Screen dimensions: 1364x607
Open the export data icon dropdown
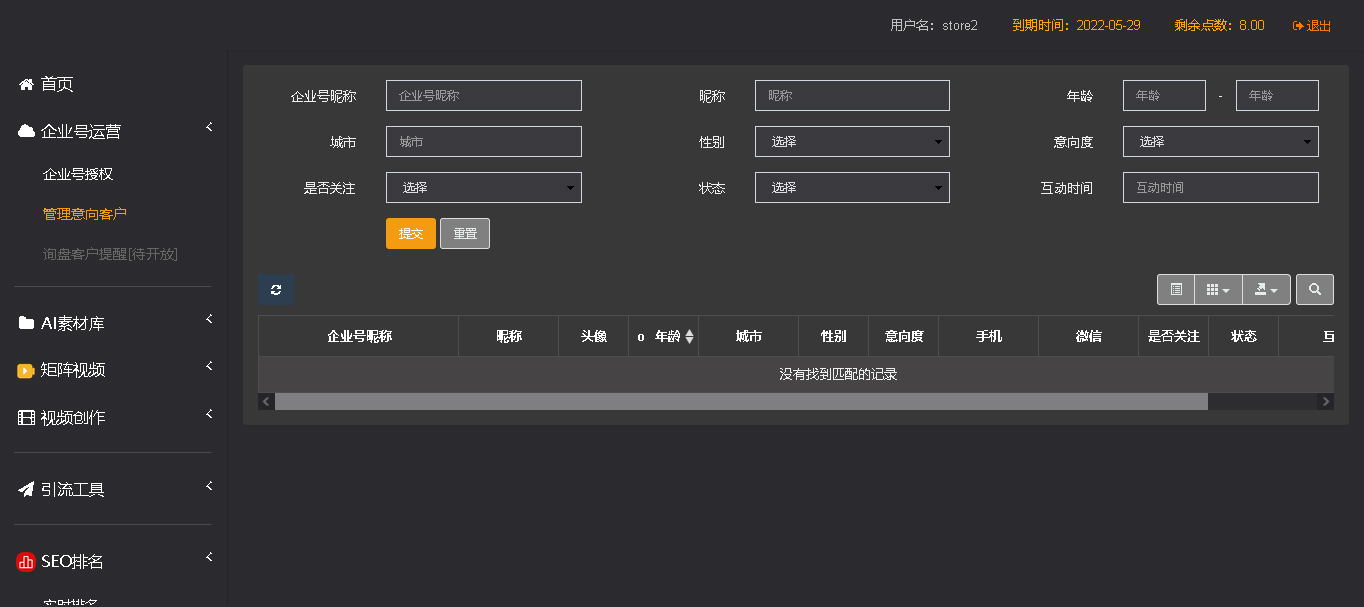[1266, 290]
